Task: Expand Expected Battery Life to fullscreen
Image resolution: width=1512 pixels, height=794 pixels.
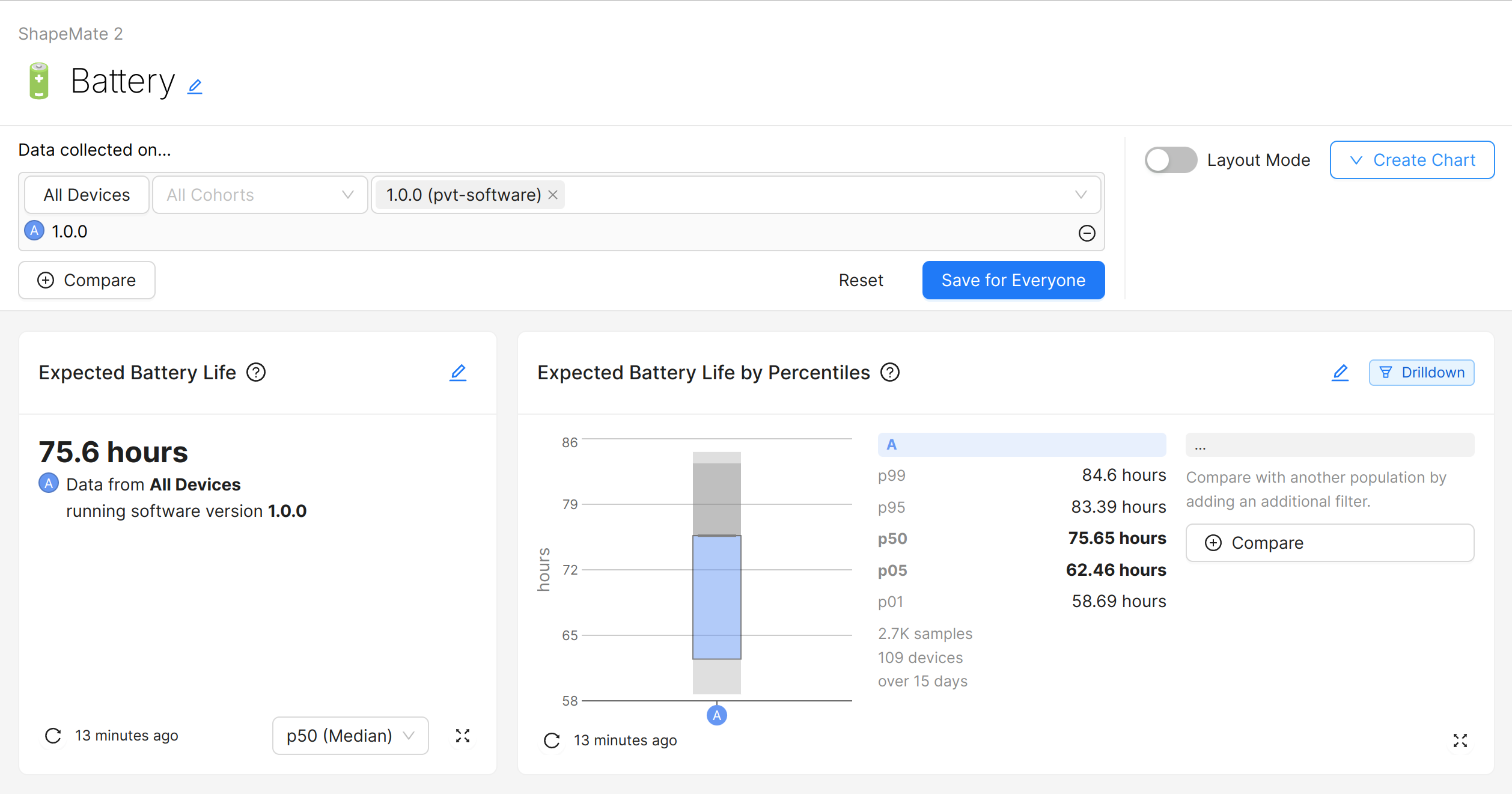Action: click(x=462, y=736)
